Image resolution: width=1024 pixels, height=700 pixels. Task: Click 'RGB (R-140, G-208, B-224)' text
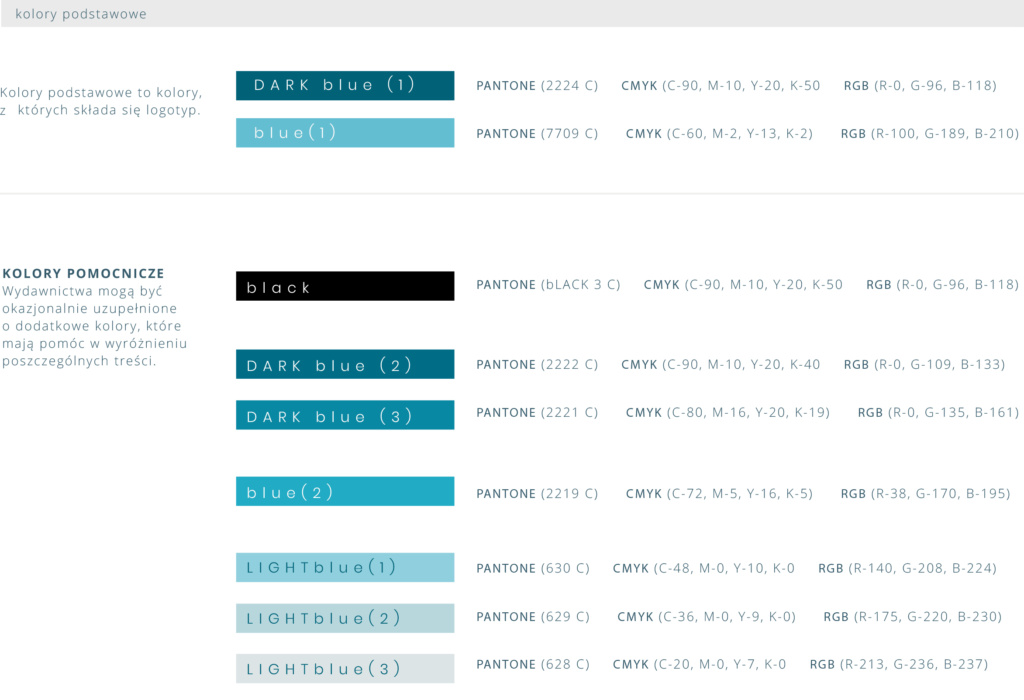pos(908,568)
